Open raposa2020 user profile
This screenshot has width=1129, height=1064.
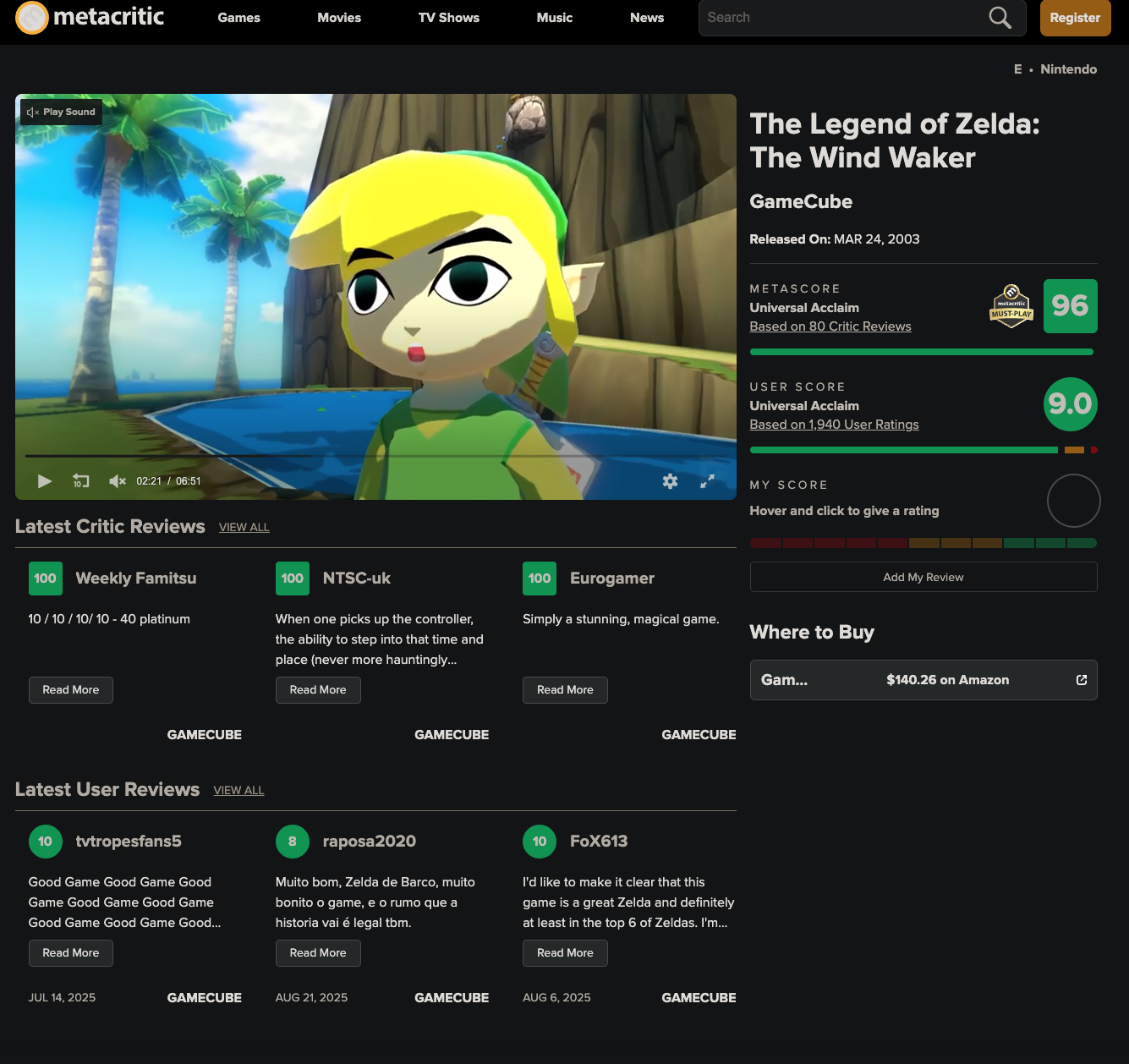click(x=370, y=842)
